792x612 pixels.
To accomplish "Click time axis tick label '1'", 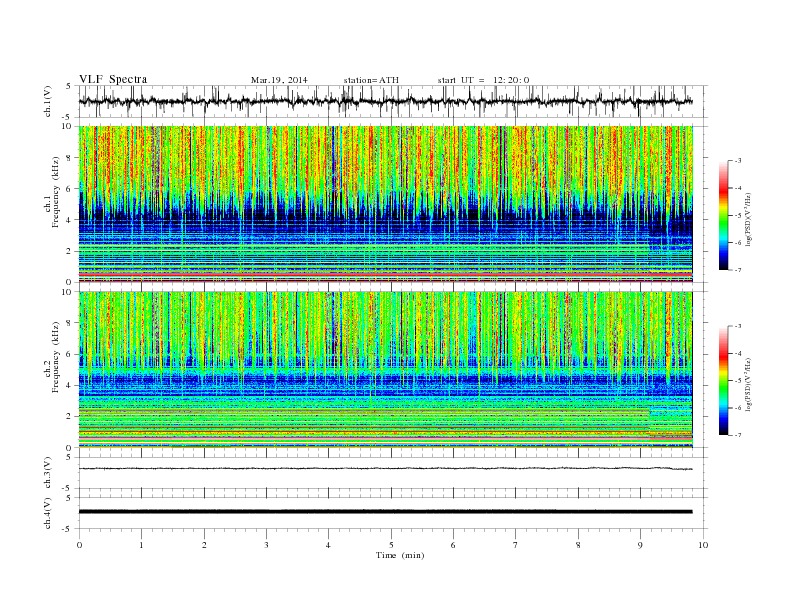I will 141,545.
